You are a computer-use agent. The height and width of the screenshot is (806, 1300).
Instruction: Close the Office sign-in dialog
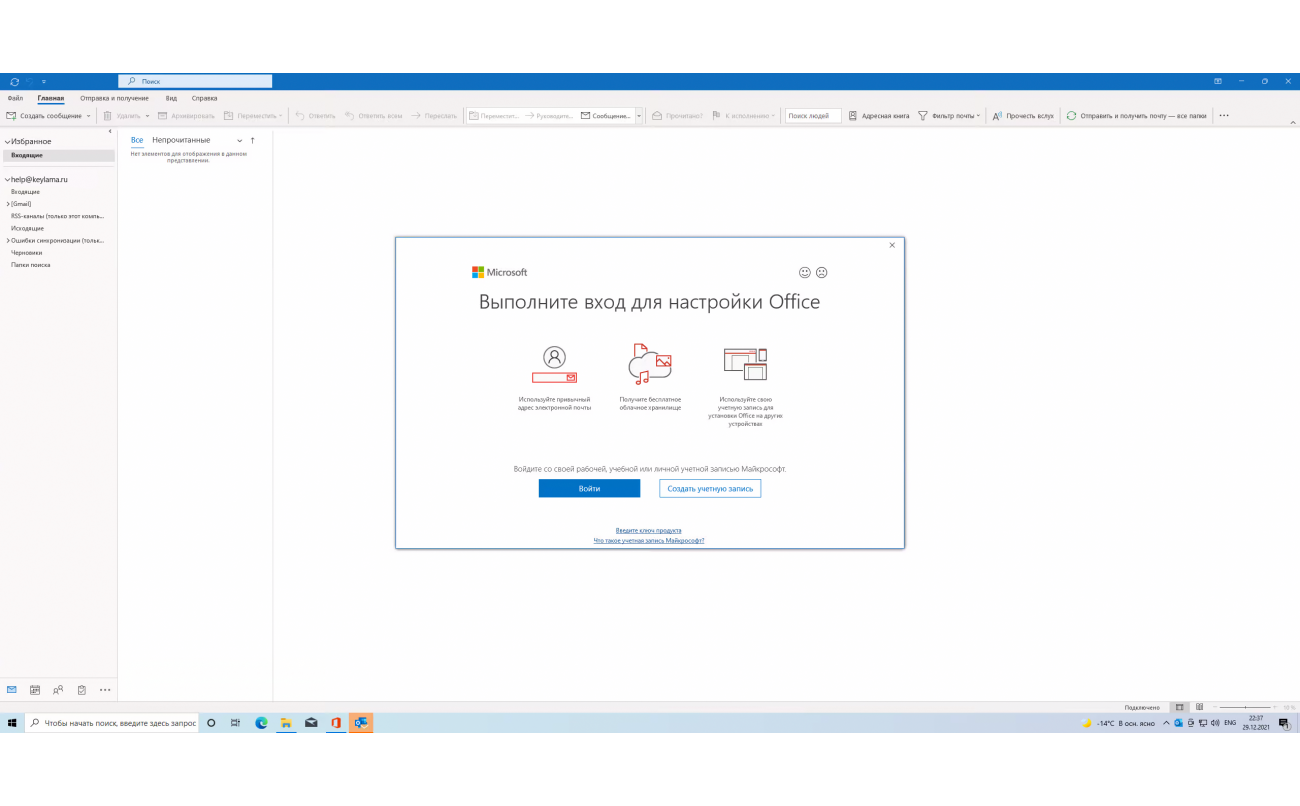point(892,245)
